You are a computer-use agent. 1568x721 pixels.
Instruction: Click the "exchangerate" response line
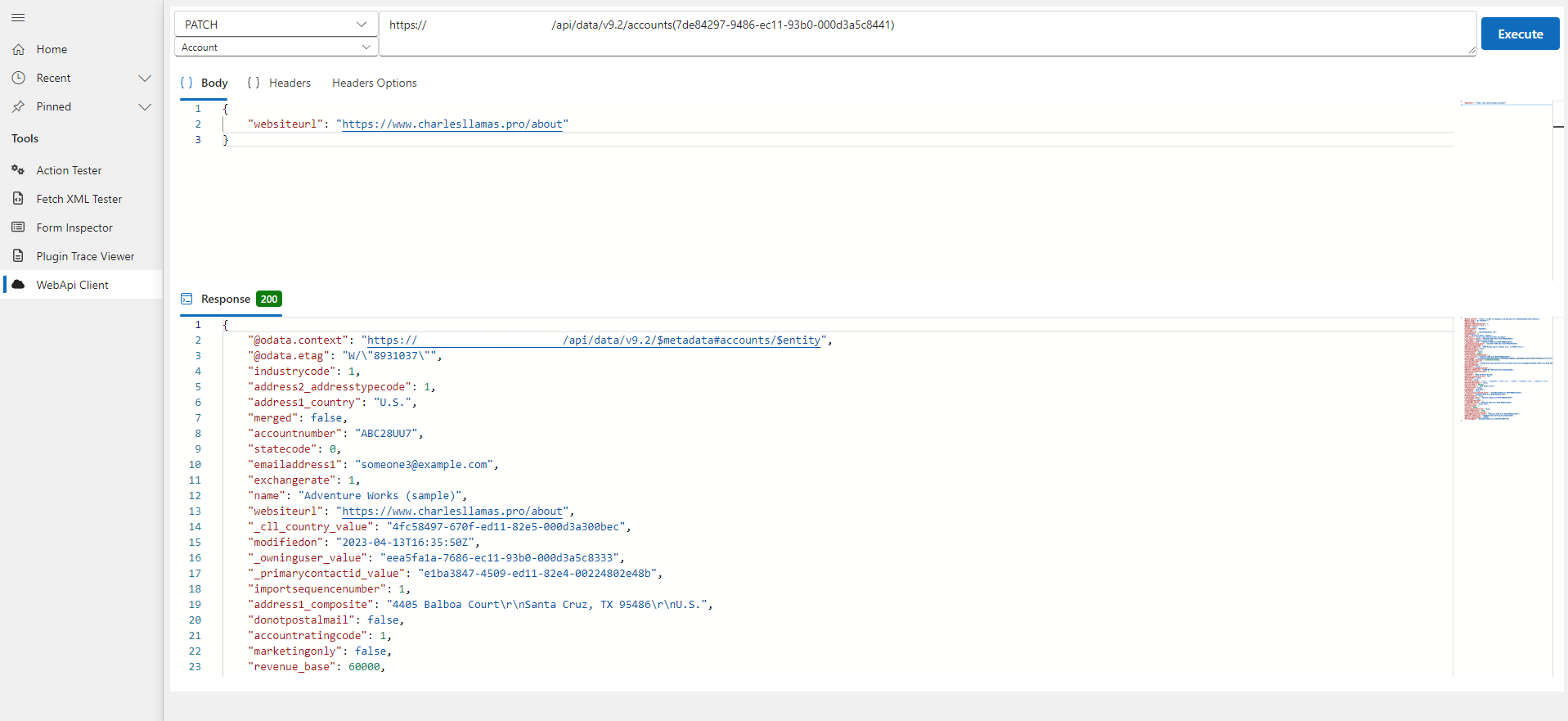(x=304, y=480)
